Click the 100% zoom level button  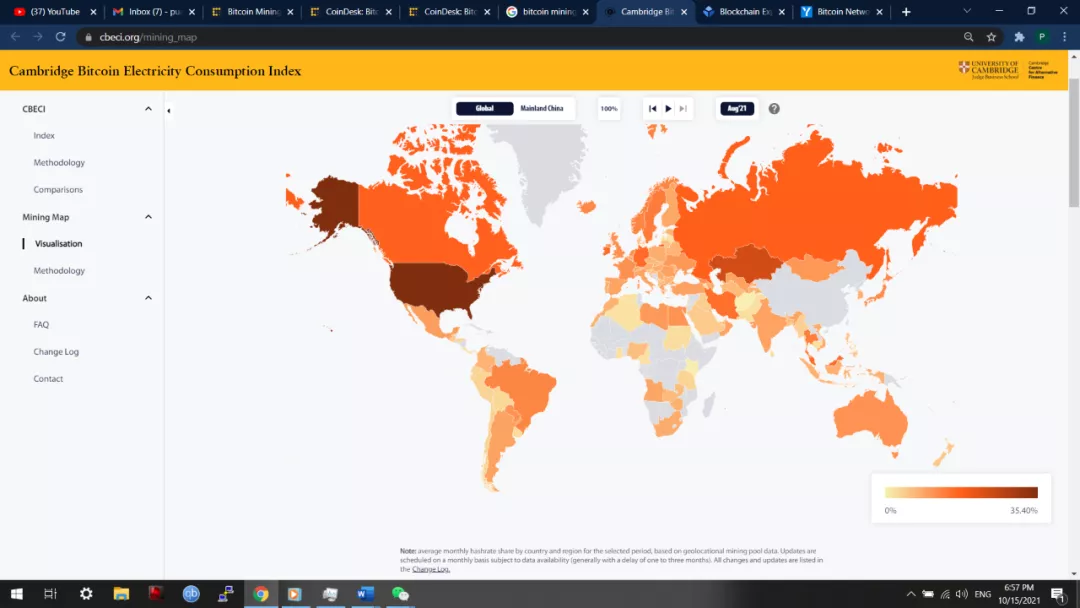pos(609,108)
